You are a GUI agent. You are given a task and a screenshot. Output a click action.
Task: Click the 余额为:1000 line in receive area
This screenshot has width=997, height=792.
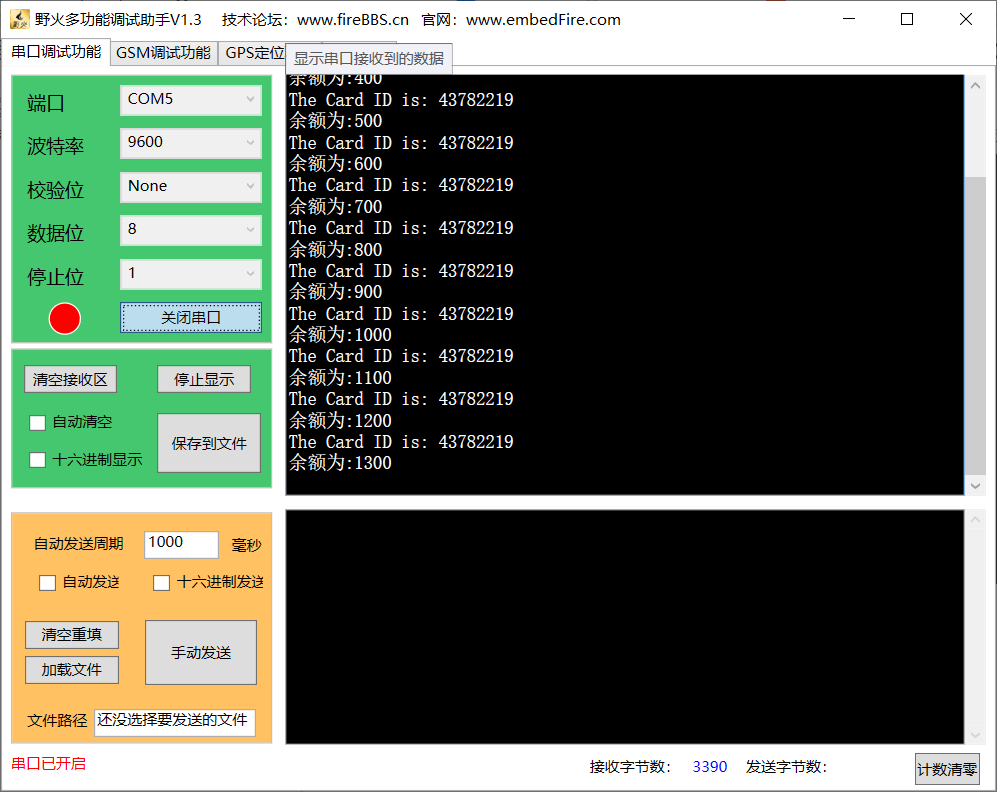coord(341,334)
